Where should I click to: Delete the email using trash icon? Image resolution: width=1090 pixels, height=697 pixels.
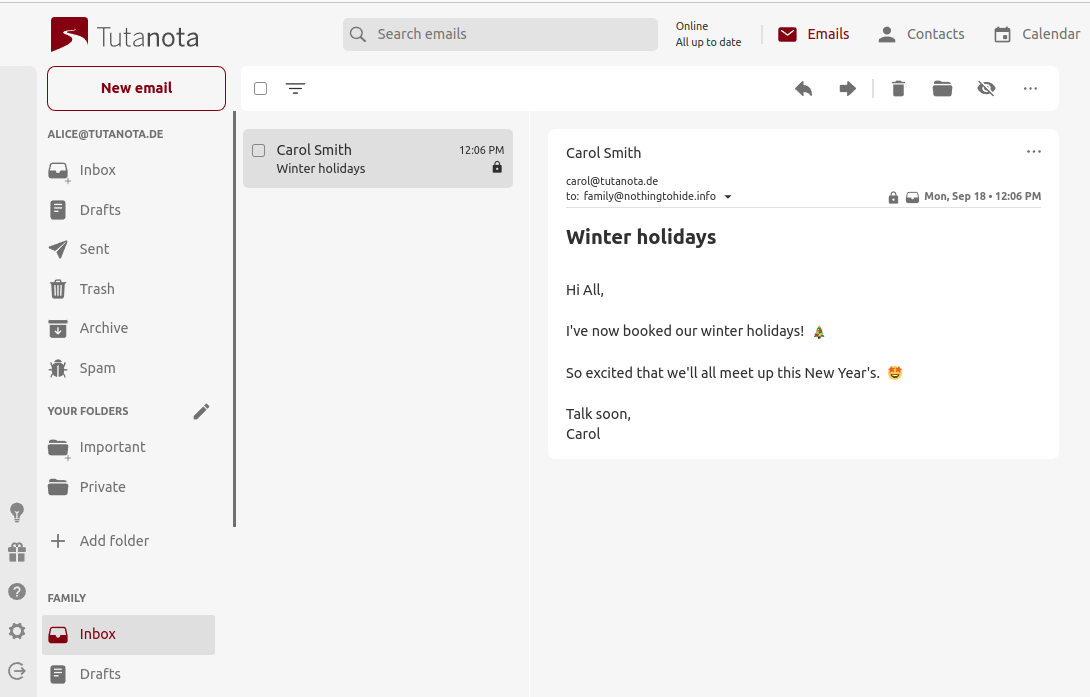[x=898, y=89]
